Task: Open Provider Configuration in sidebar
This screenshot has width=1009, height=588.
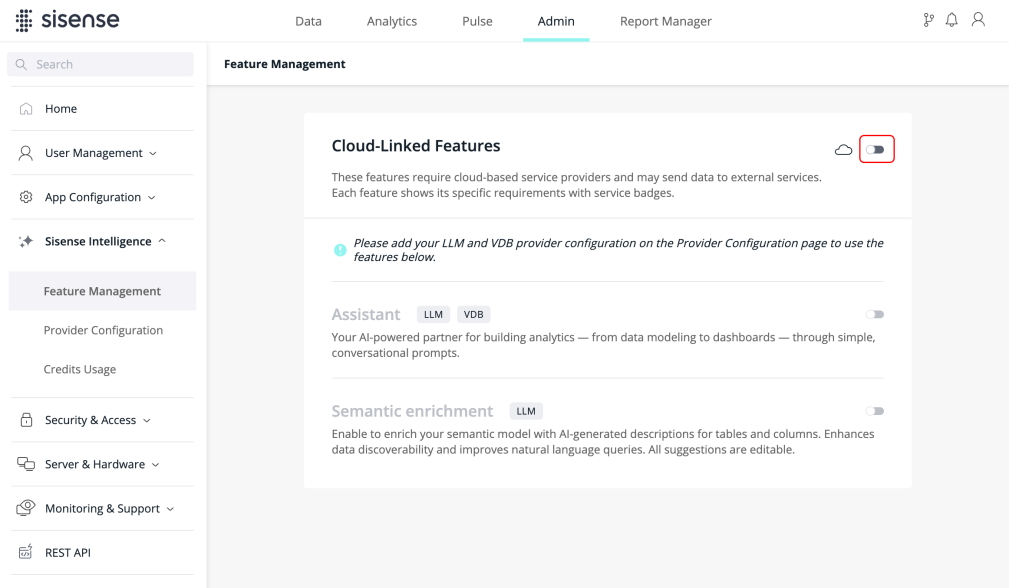Action: 103,330
